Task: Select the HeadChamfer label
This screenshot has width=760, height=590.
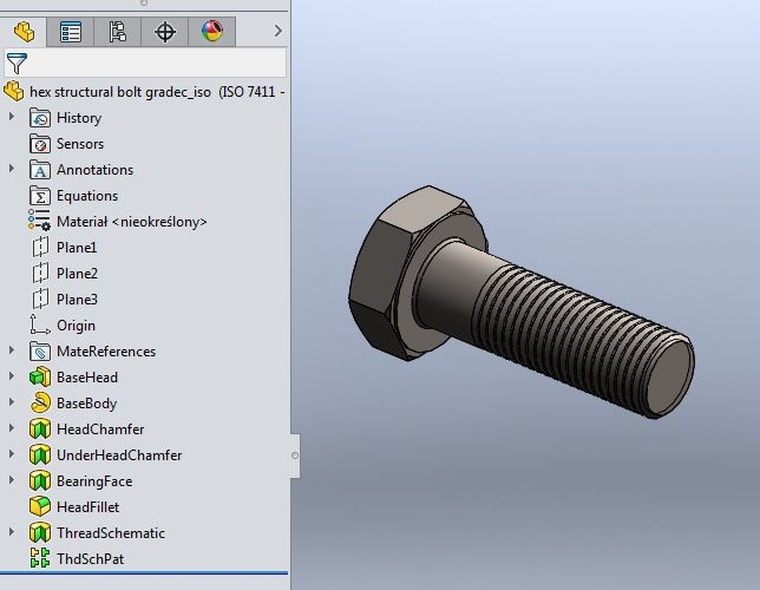Action: (x=100, y=429)
